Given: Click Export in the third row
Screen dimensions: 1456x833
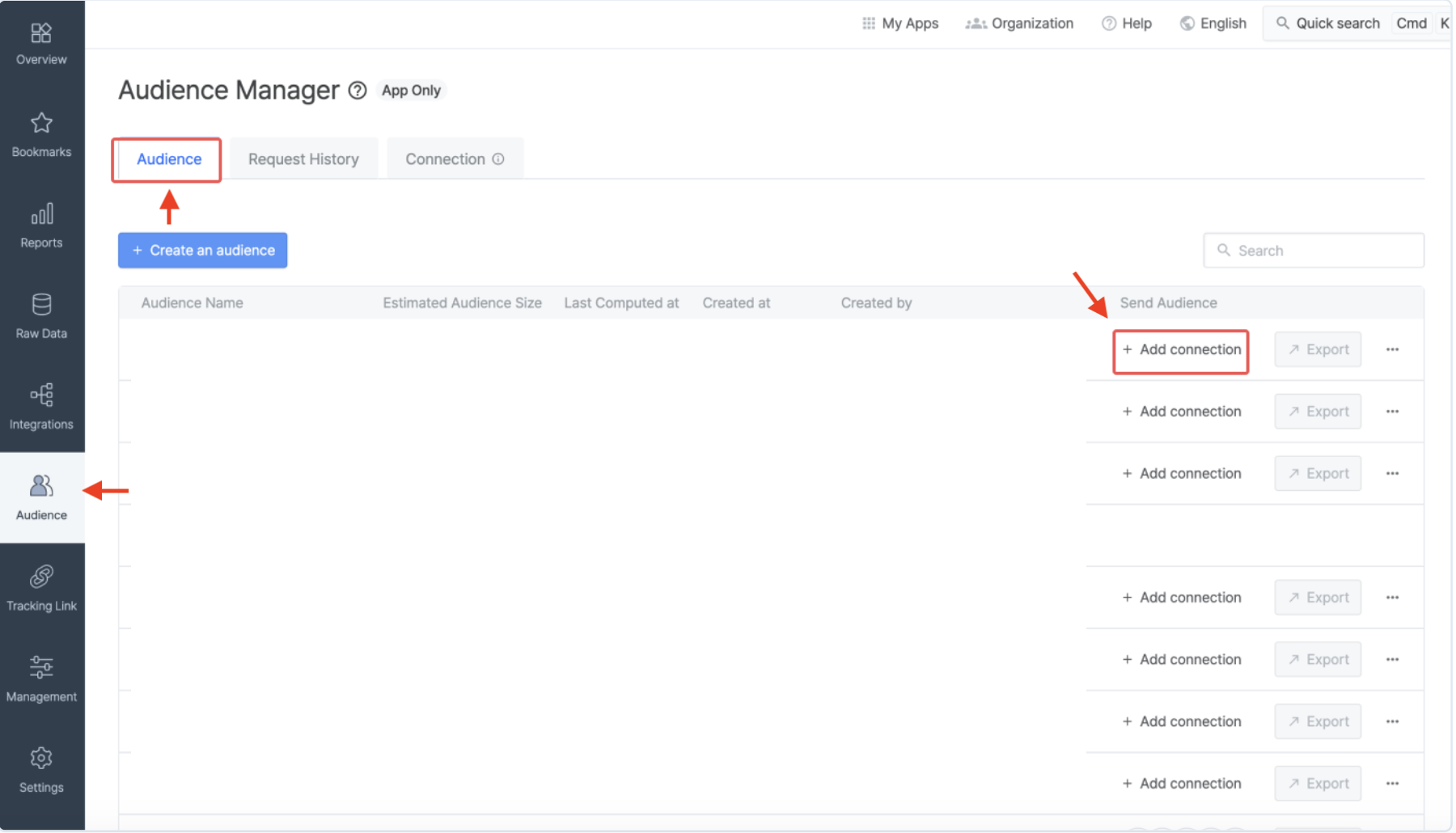Looking at the screenshot, I should click(1318, 474).
